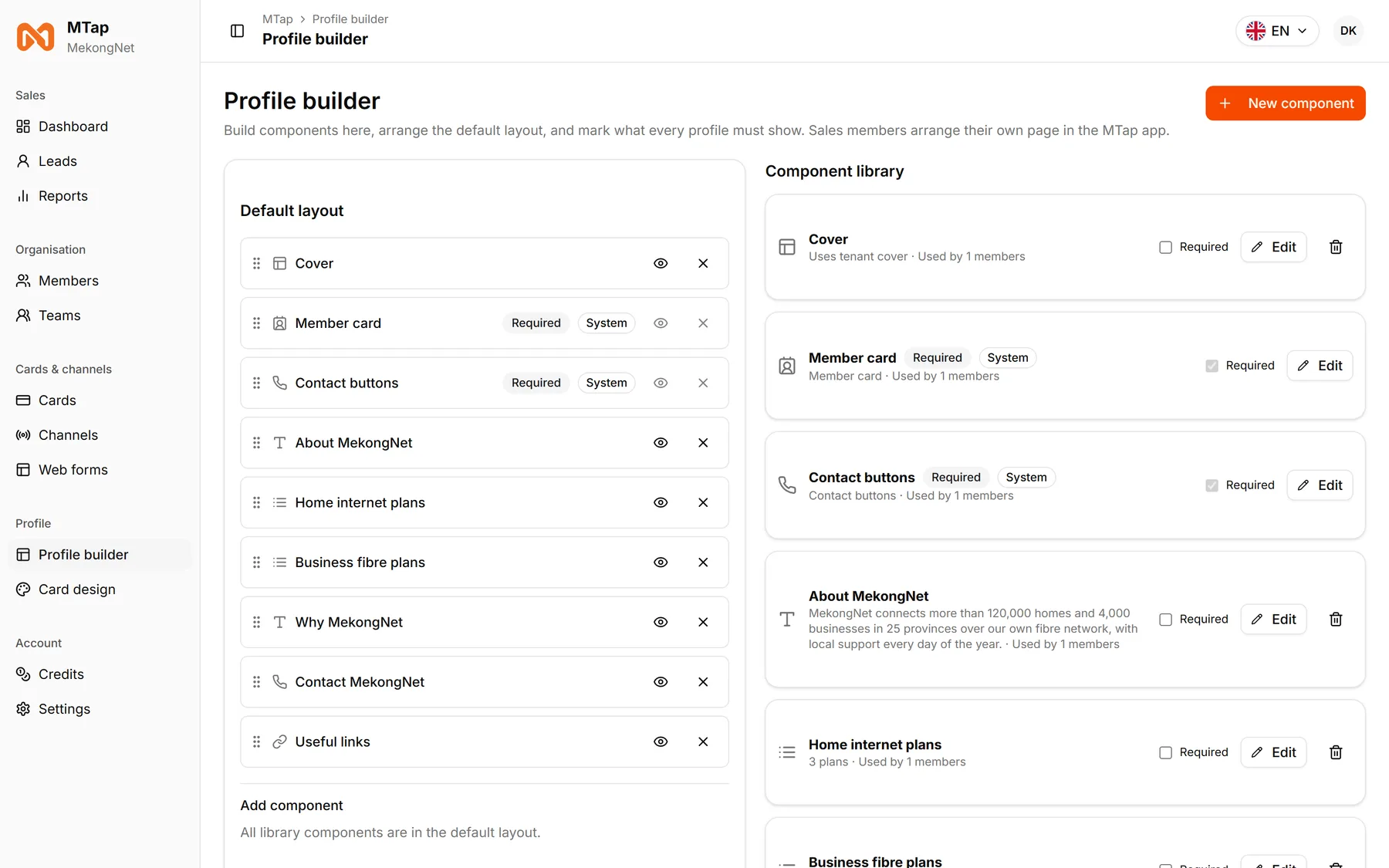Edit the Cover component

tap(1273, 247)
